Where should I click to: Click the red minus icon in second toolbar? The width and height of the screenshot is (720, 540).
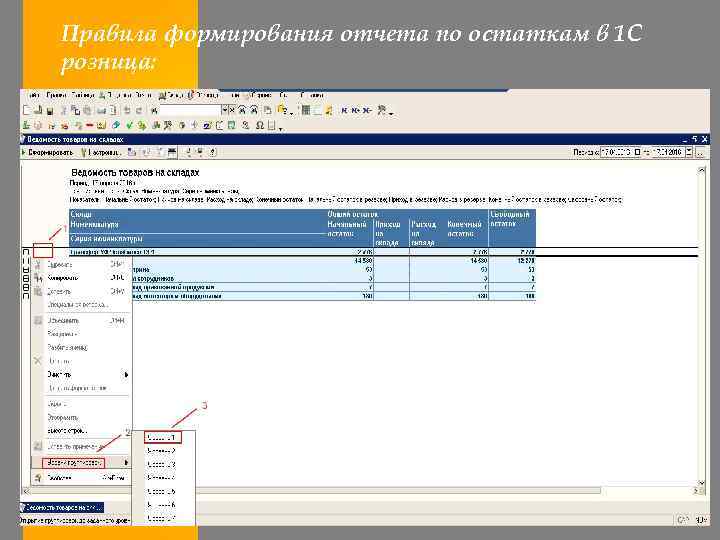(90, 125)
